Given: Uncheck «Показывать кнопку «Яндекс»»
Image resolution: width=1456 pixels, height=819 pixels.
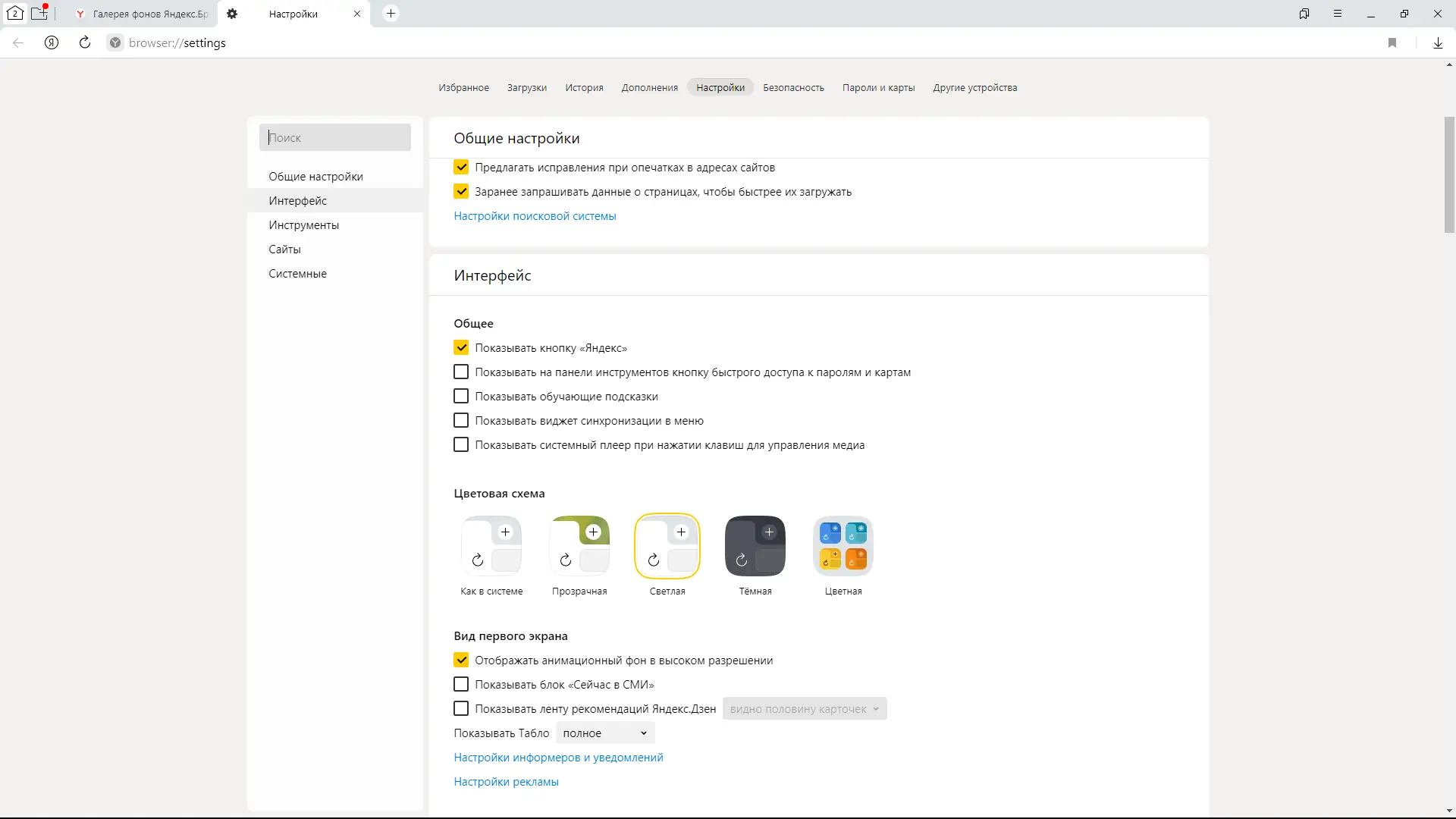Looking at the screenshot, I should (x=461, y=348).
